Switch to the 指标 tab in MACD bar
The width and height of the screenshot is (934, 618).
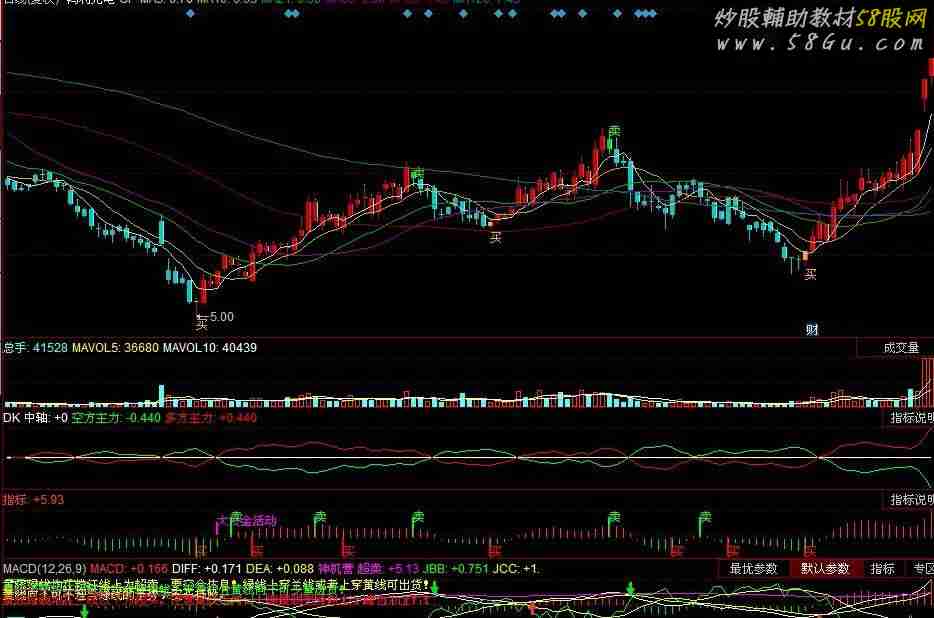click(x=882, y=569)
